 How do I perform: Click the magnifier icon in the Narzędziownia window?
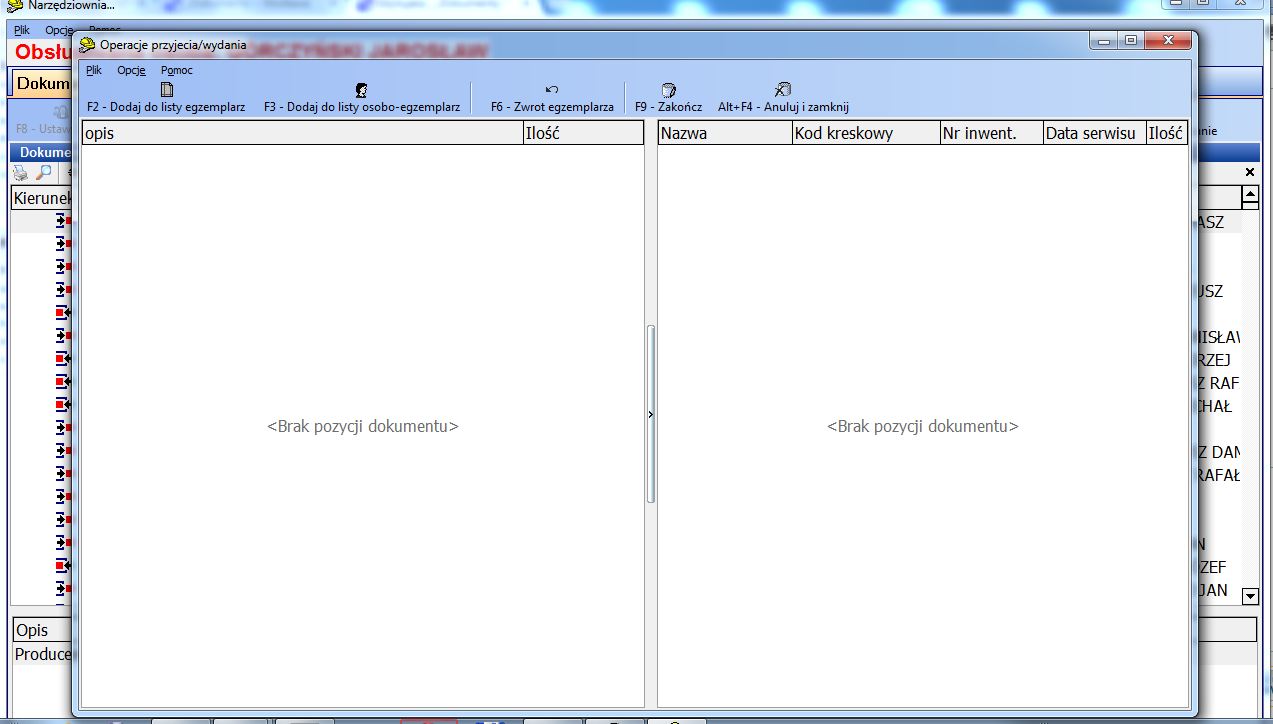[43, 173]
